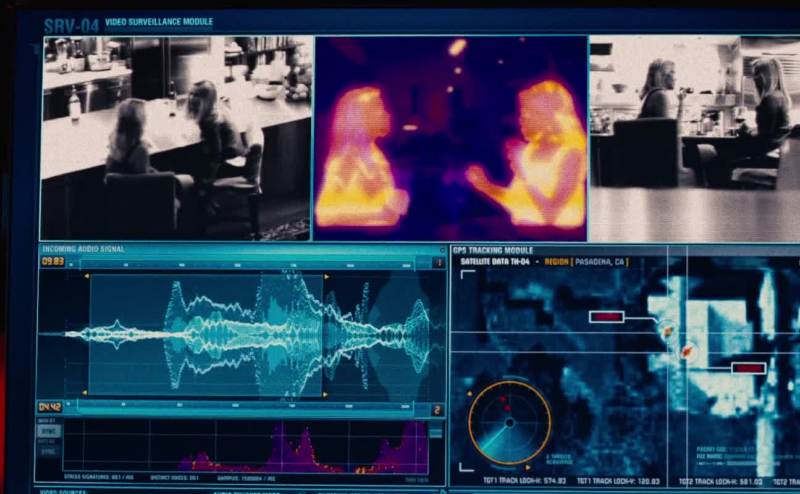Select the Incoming Audio Signal panel header

[82, 248]
